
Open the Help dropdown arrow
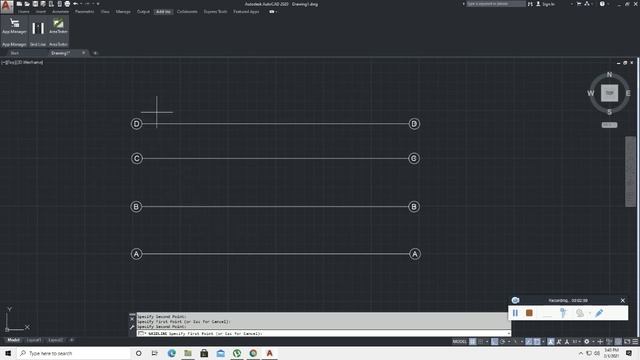608,4
